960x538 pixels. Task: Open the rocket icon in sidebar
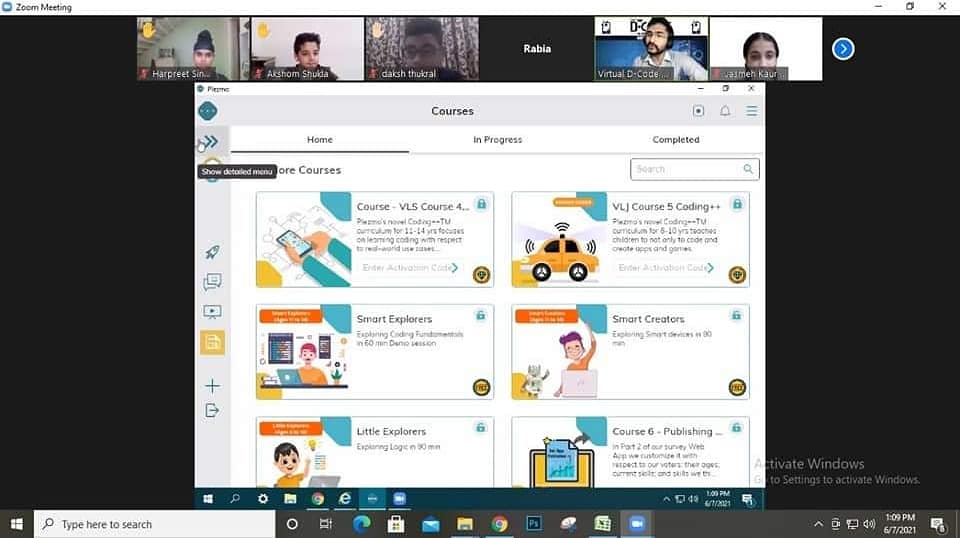tap(212, 252)
